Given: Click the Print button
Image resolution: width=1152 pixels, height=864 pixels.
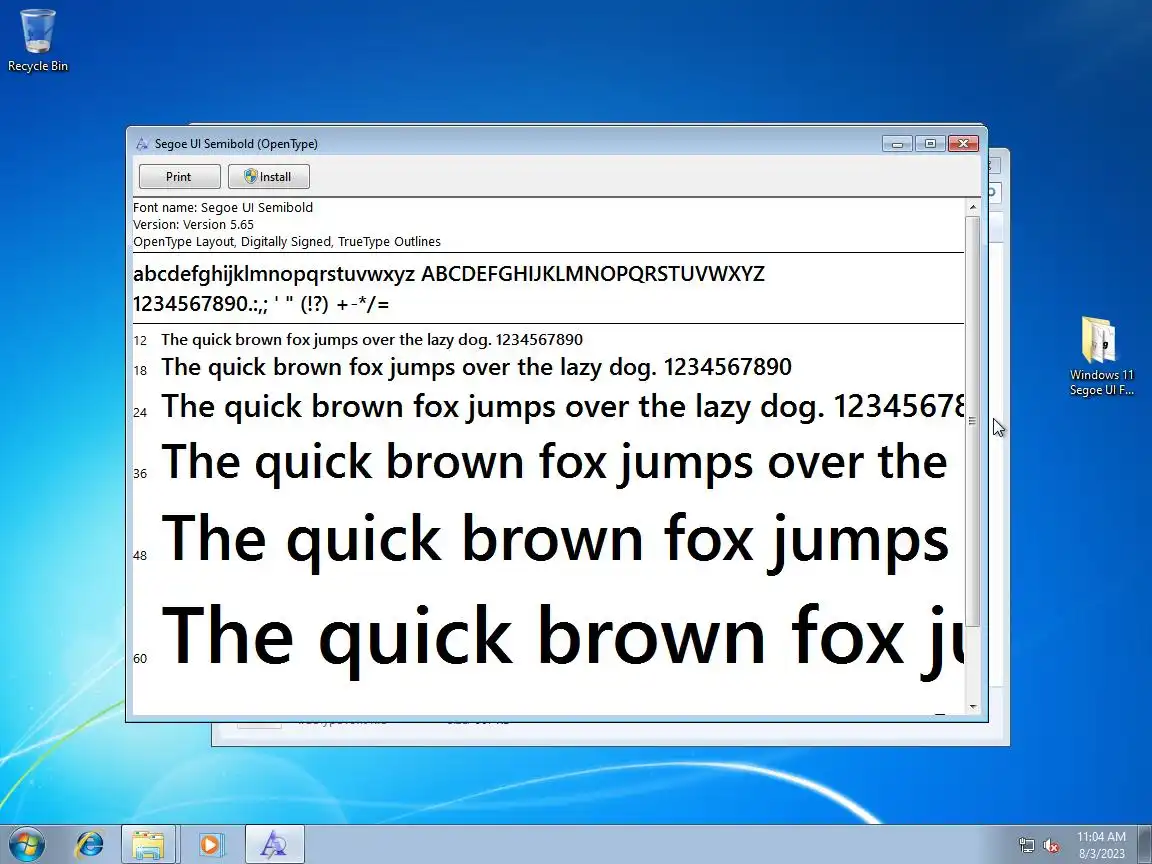Looking at the screenshot, I should pos(179,176).
